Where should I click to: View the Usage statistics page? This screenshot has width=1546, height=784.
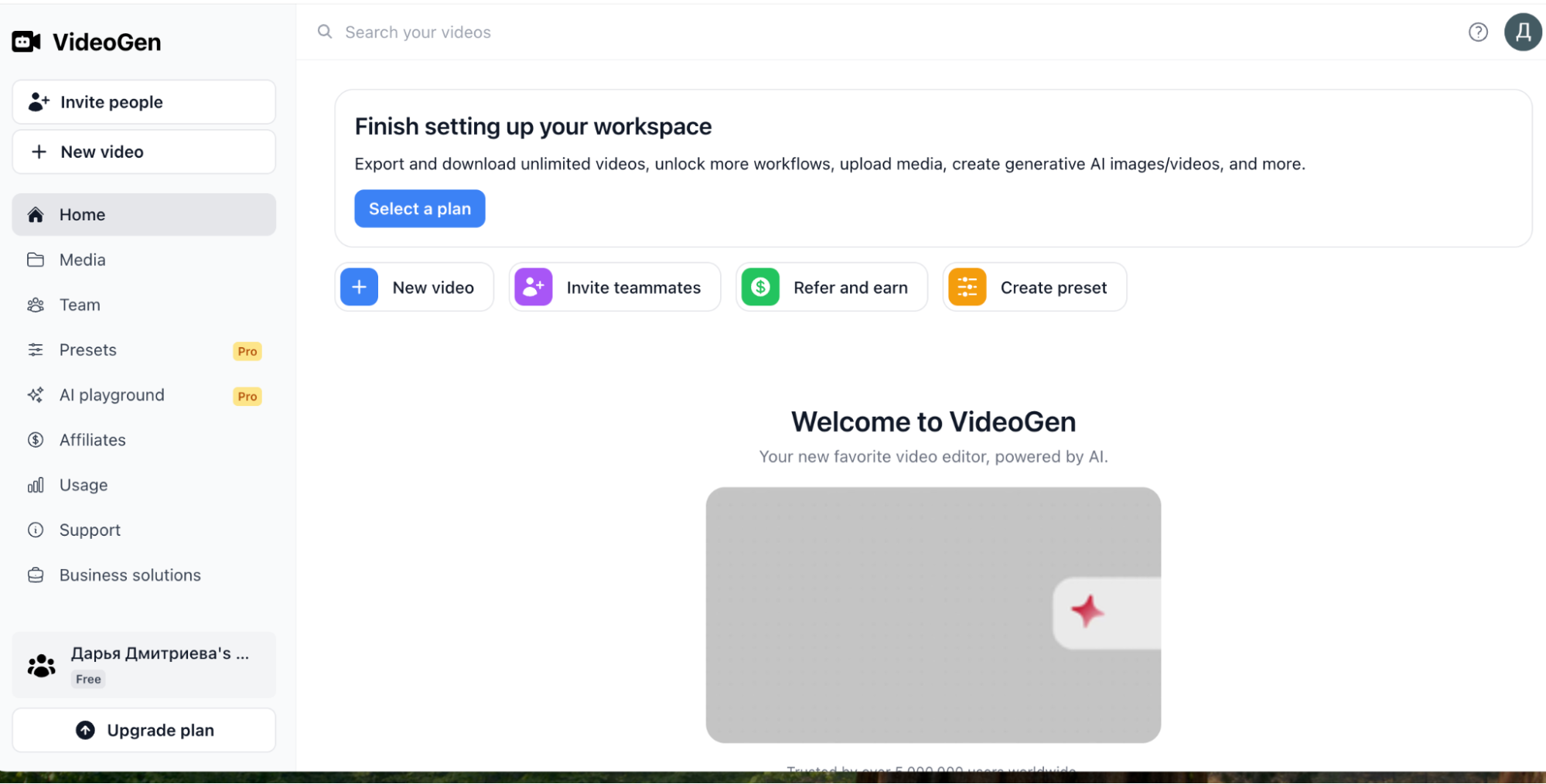83,485
